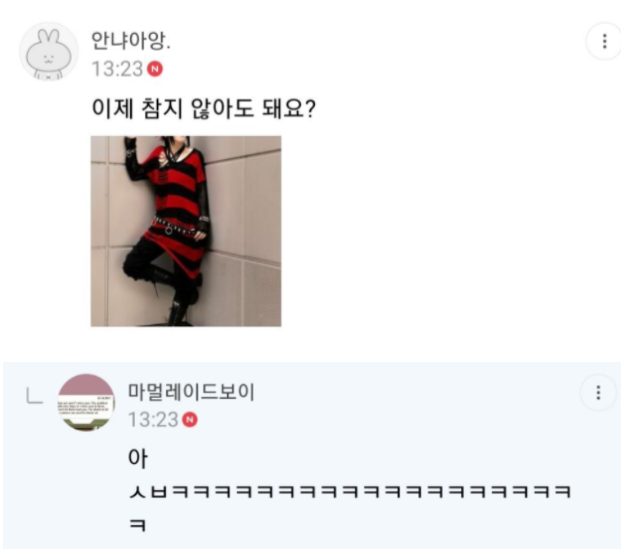The width and height of the screenshot is (621, 549).
Task: Click the lone trailing ㅋ on the last line
Action: tap(138, 526)
